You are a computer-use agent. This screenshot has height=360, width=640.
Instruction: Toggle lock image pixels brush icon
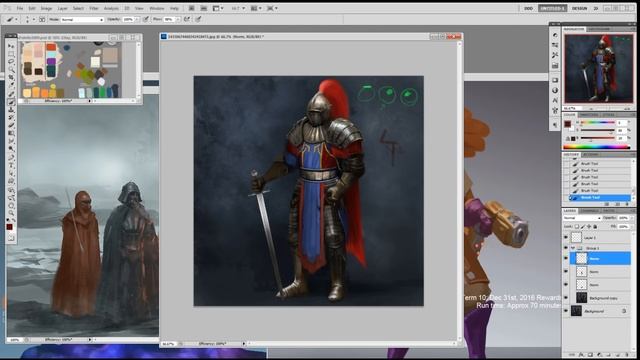(582, 227)
